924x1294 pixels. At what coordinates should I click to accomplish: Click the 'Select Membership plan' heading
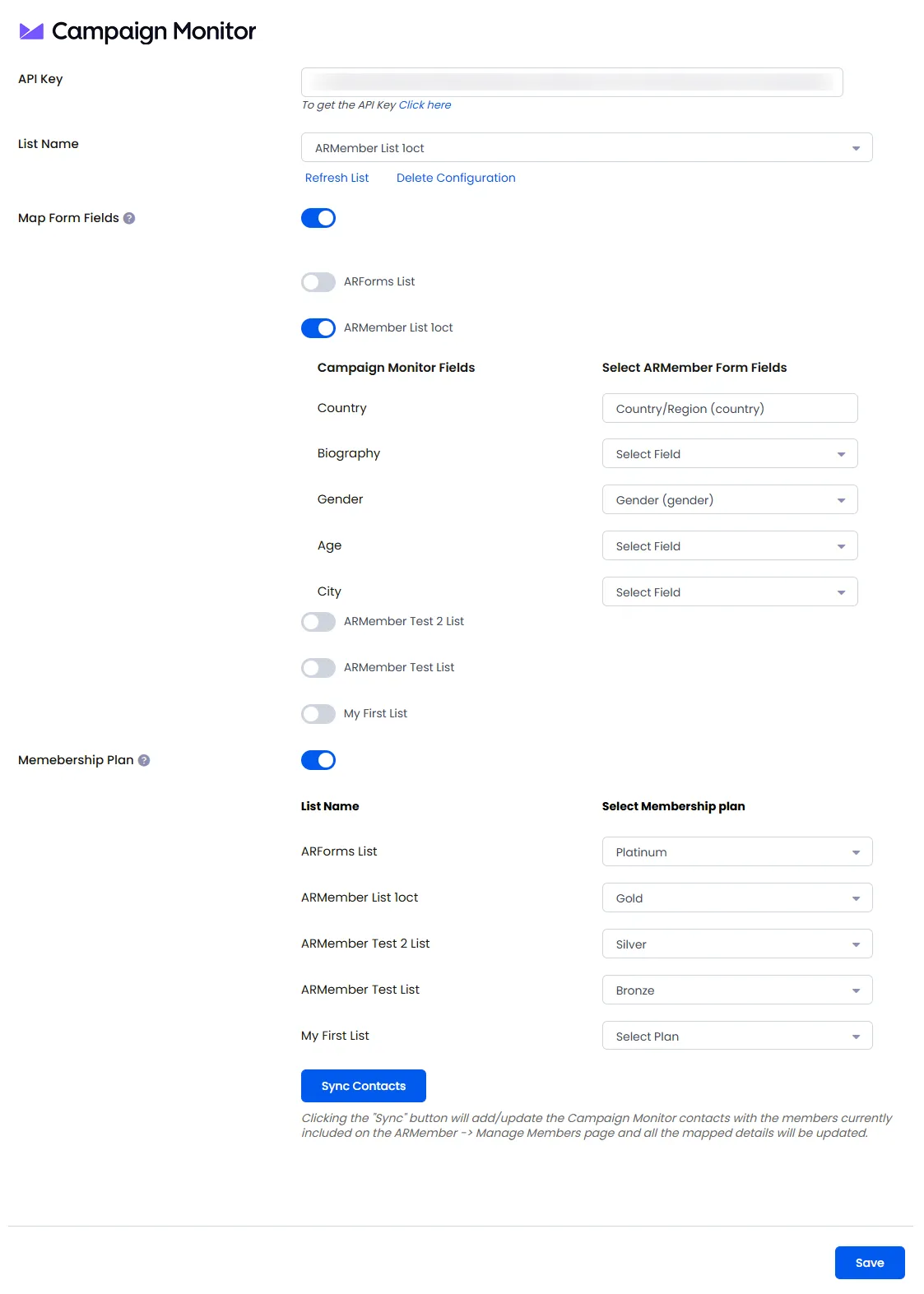pyautogui.click(x=673, y=806)
